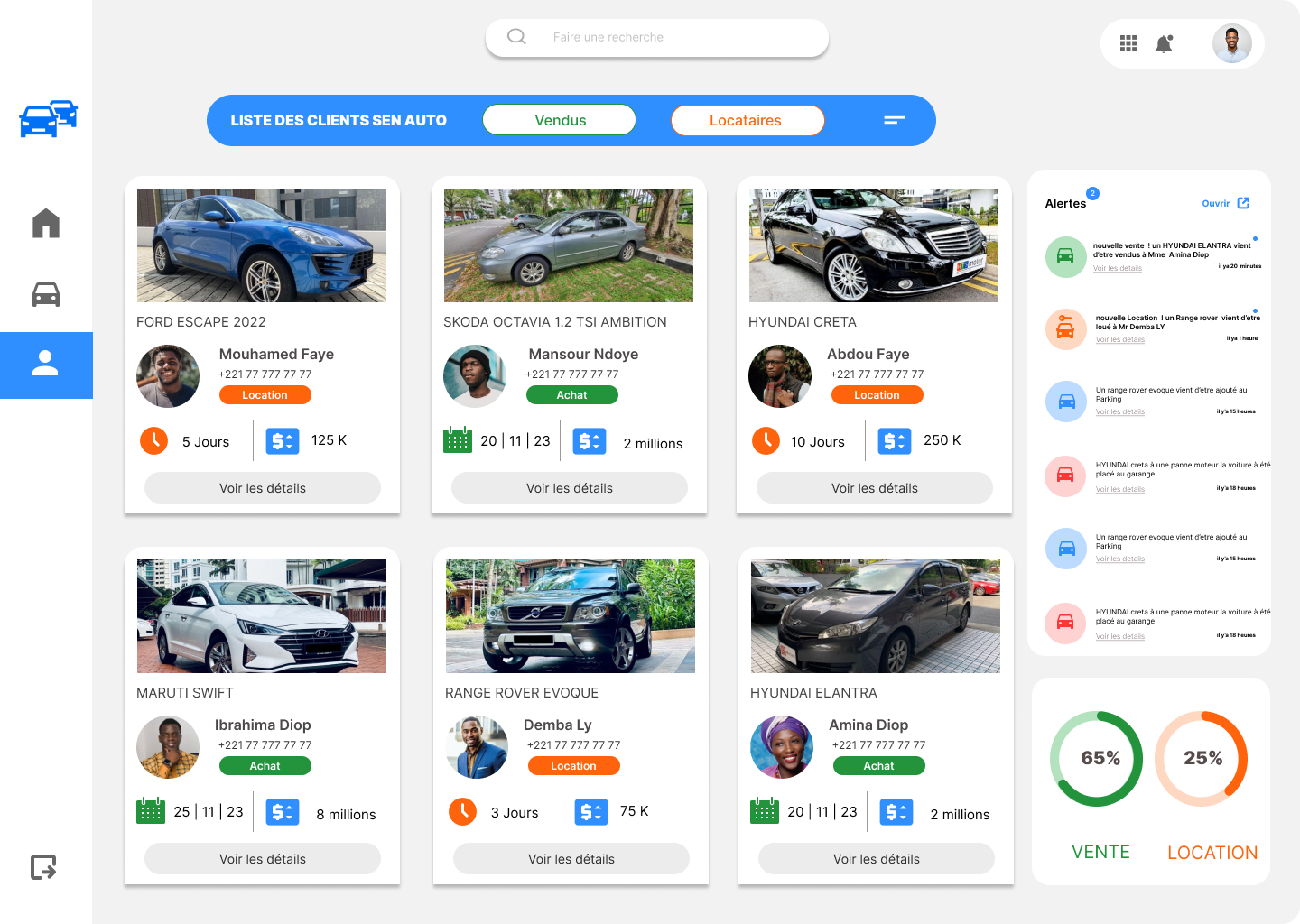
Task: Switch to the Locataires tab
Action: (x=747, y=120)
